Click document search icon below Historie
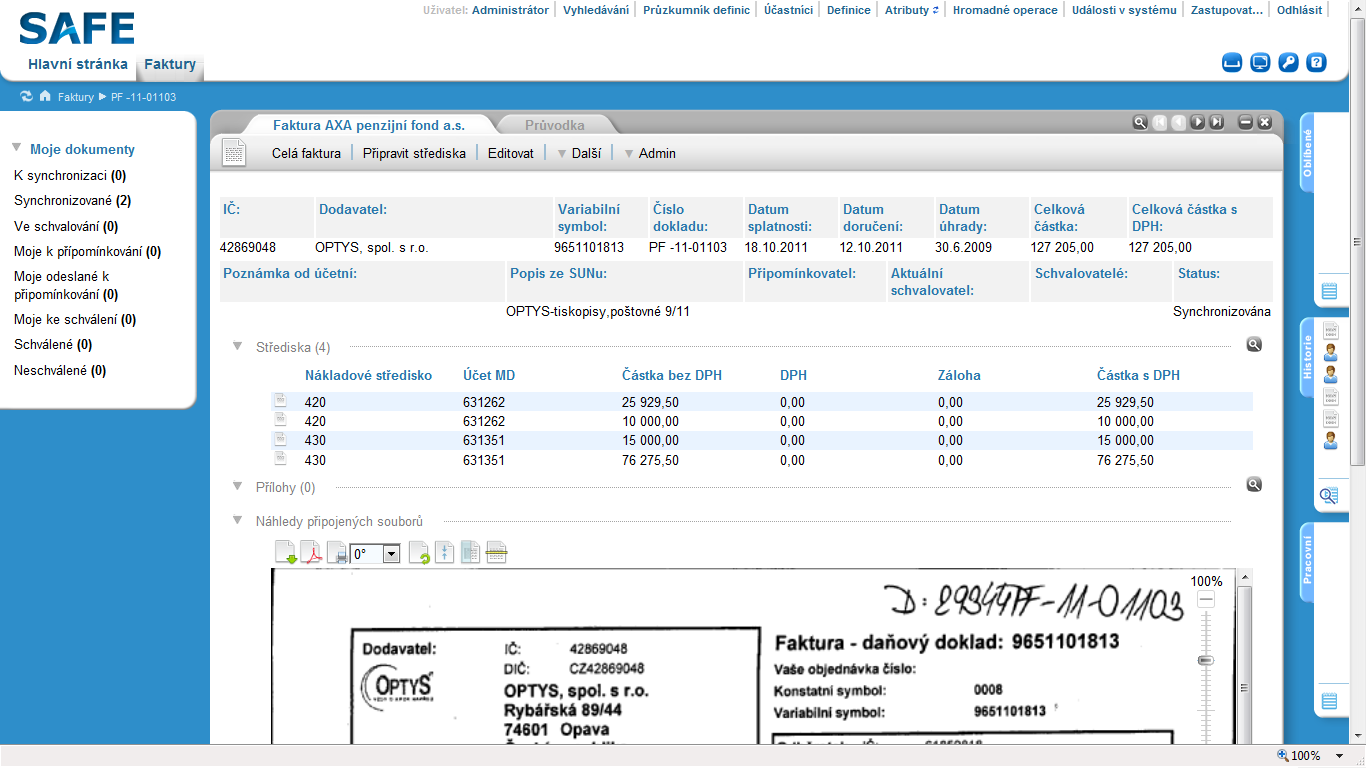This screenshot has height=768, width=1366. tap(1329, 495)
